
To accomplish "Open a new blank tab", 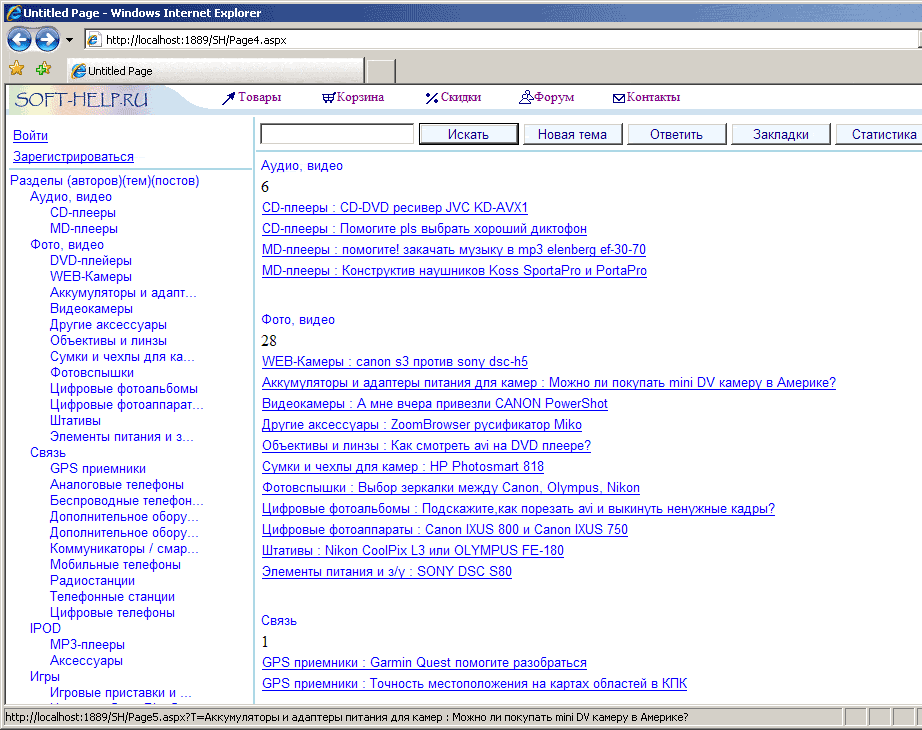I will point(381,71).
